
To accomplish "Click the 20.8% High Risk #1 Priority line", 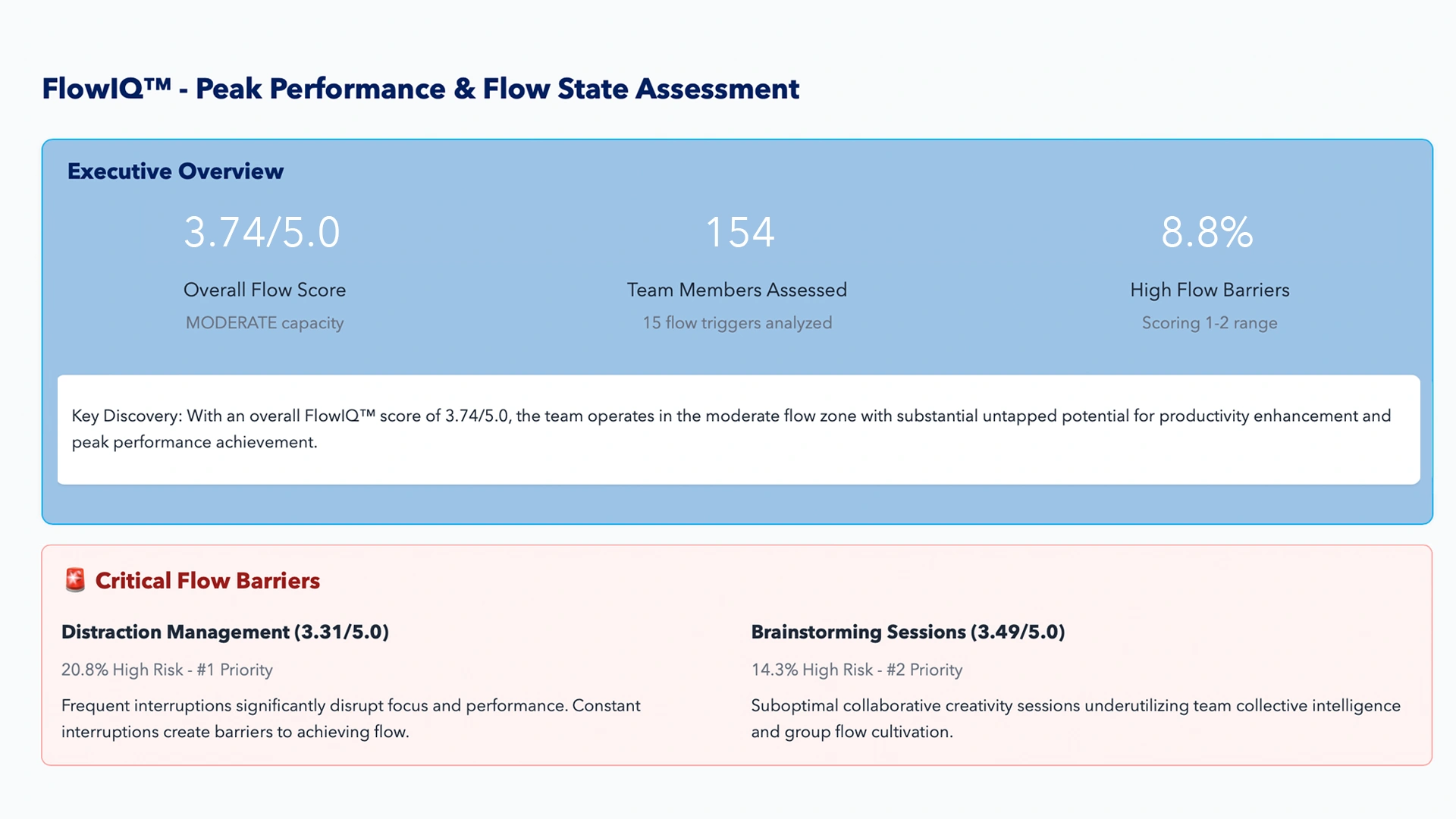I will click(167, 670).
